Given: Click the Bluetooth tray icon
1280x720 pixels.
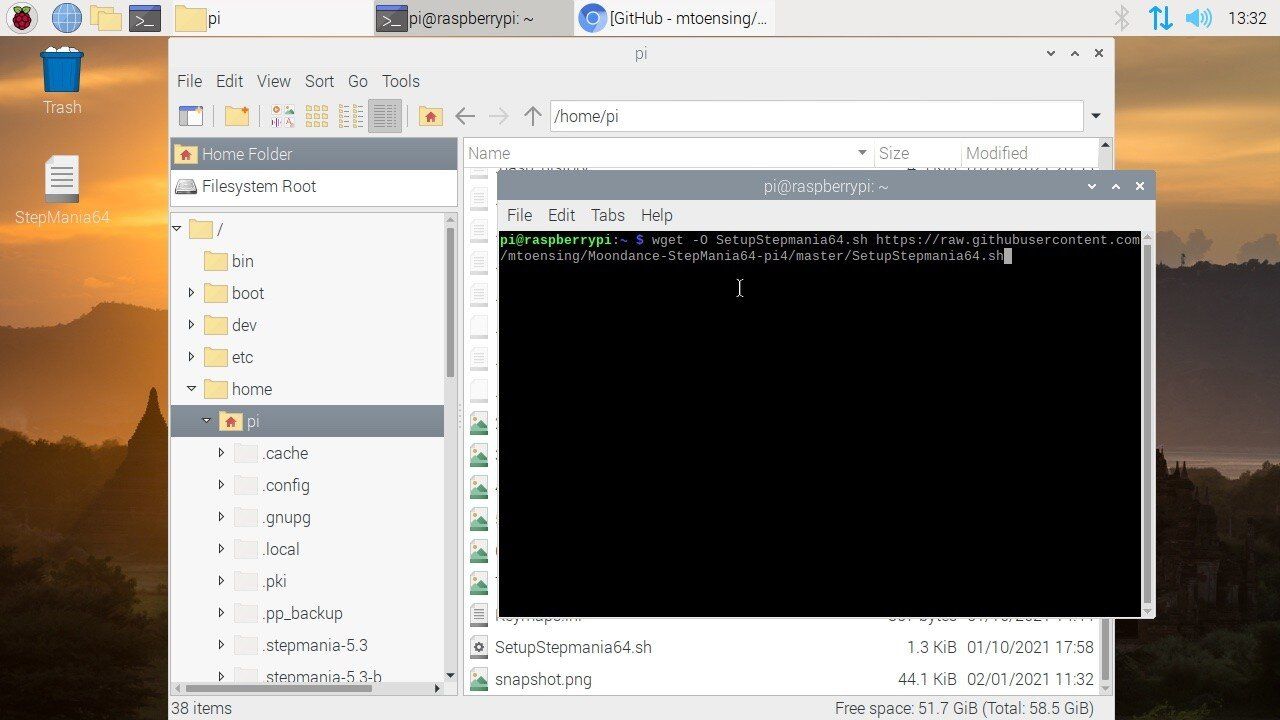Looking at the screenshot, I should 1122,18.
